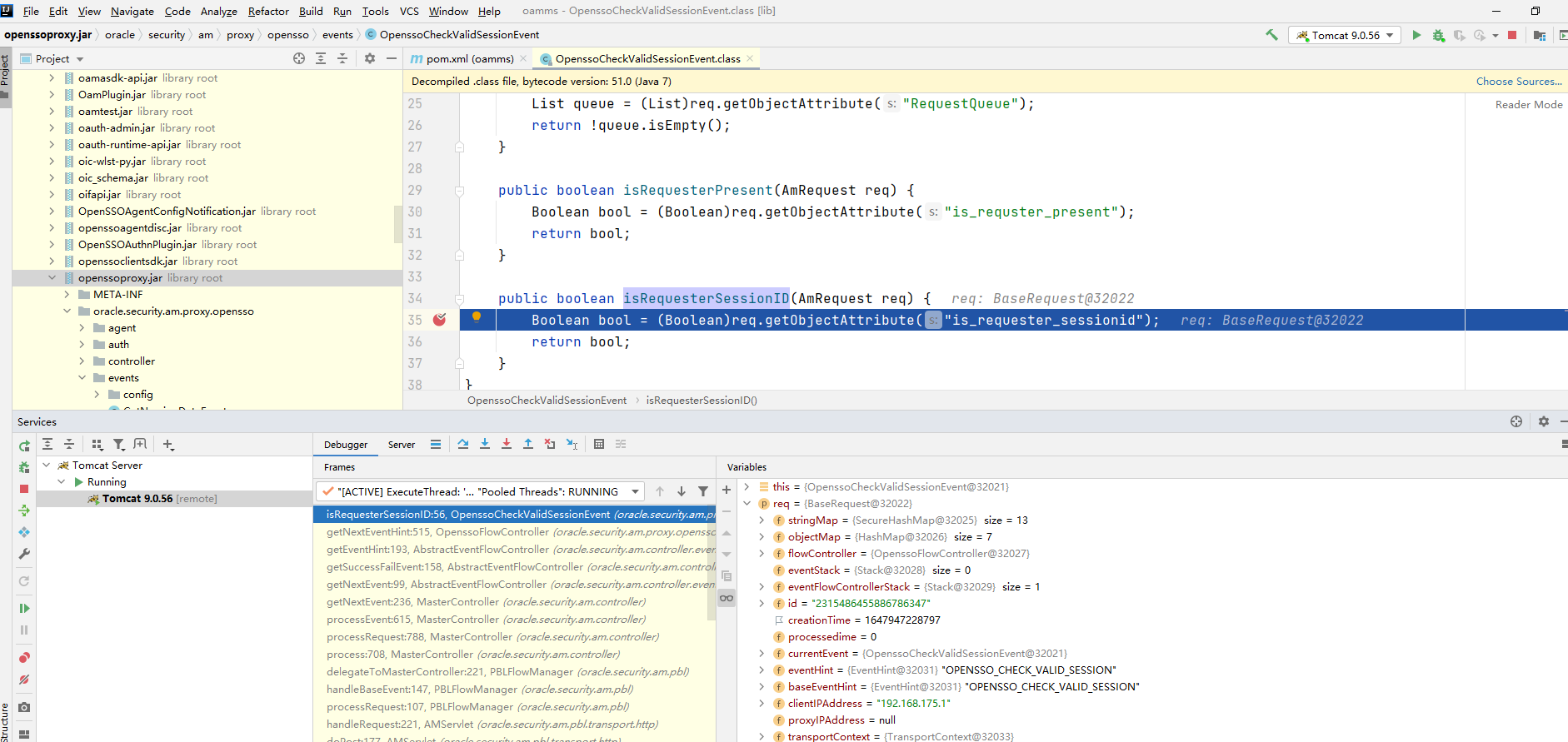Toggle the Structure tool window stripe button

click(x=5, y=721)
